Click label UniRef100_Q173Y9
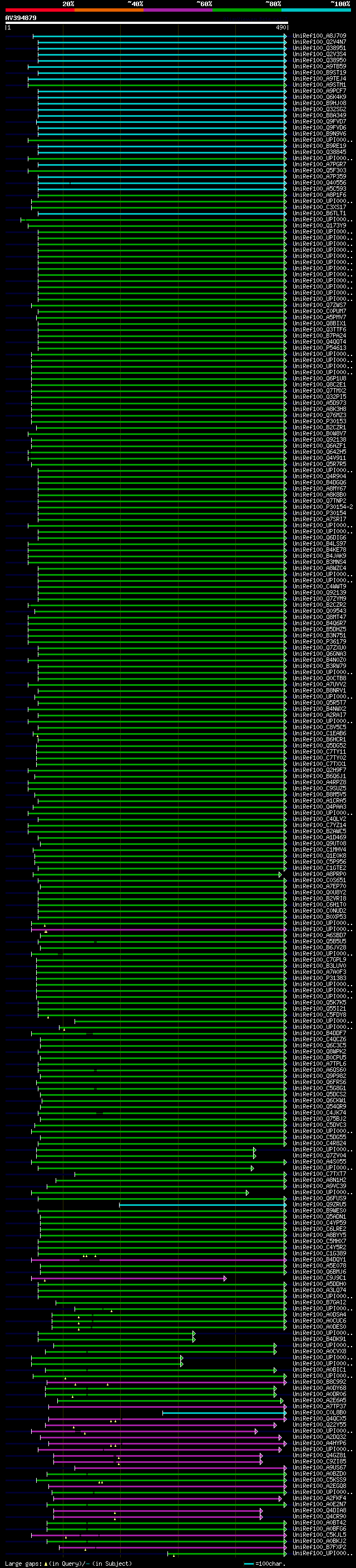356x1568 pixels. tap(319, 225)
